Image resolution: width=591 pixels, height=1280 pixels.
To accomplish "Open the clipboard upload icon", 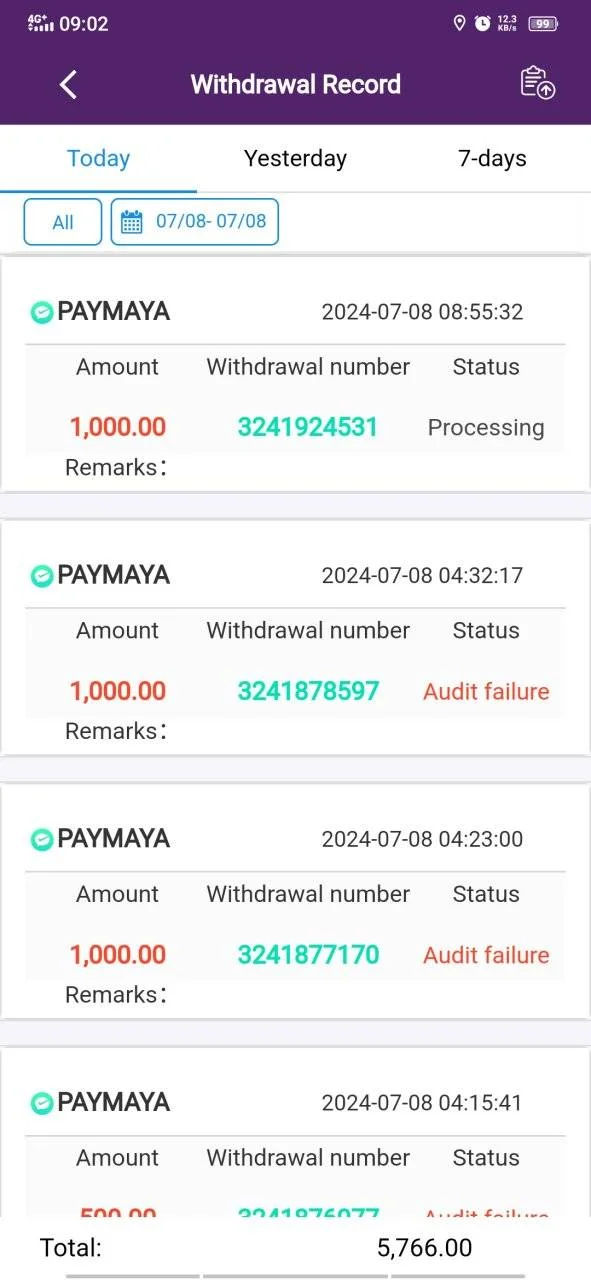I will pos(538,83).
